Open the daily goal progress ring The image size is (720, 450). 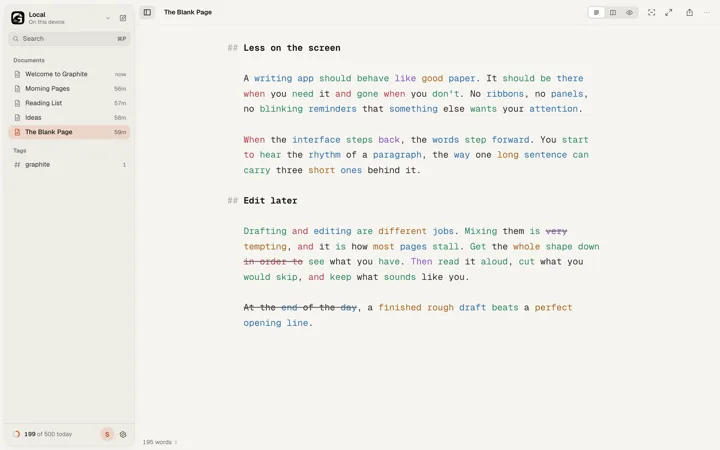click(17, 434)
